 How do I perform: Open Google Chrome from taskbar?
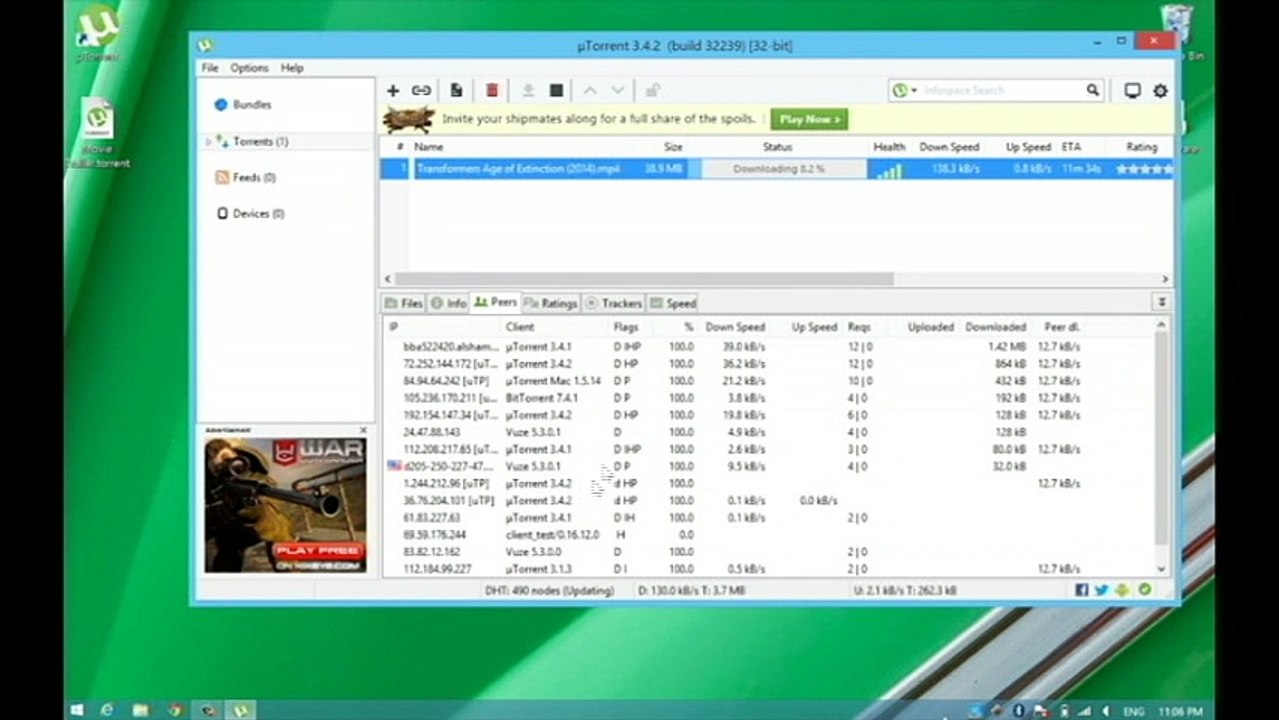coord(175,710)
